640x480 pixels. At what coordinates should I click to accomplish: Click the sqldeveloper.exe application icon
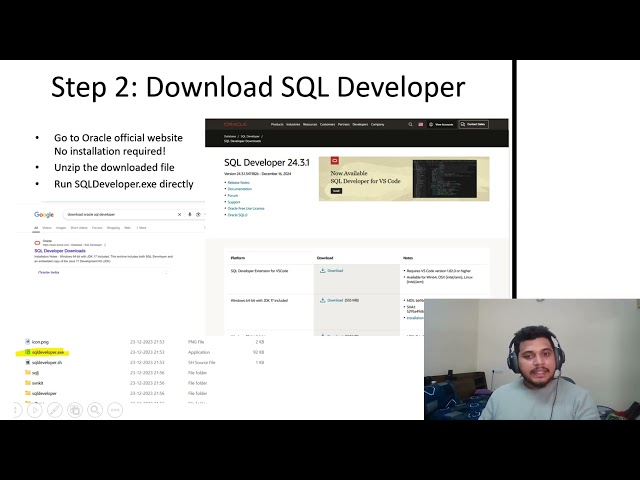(27, 352)
